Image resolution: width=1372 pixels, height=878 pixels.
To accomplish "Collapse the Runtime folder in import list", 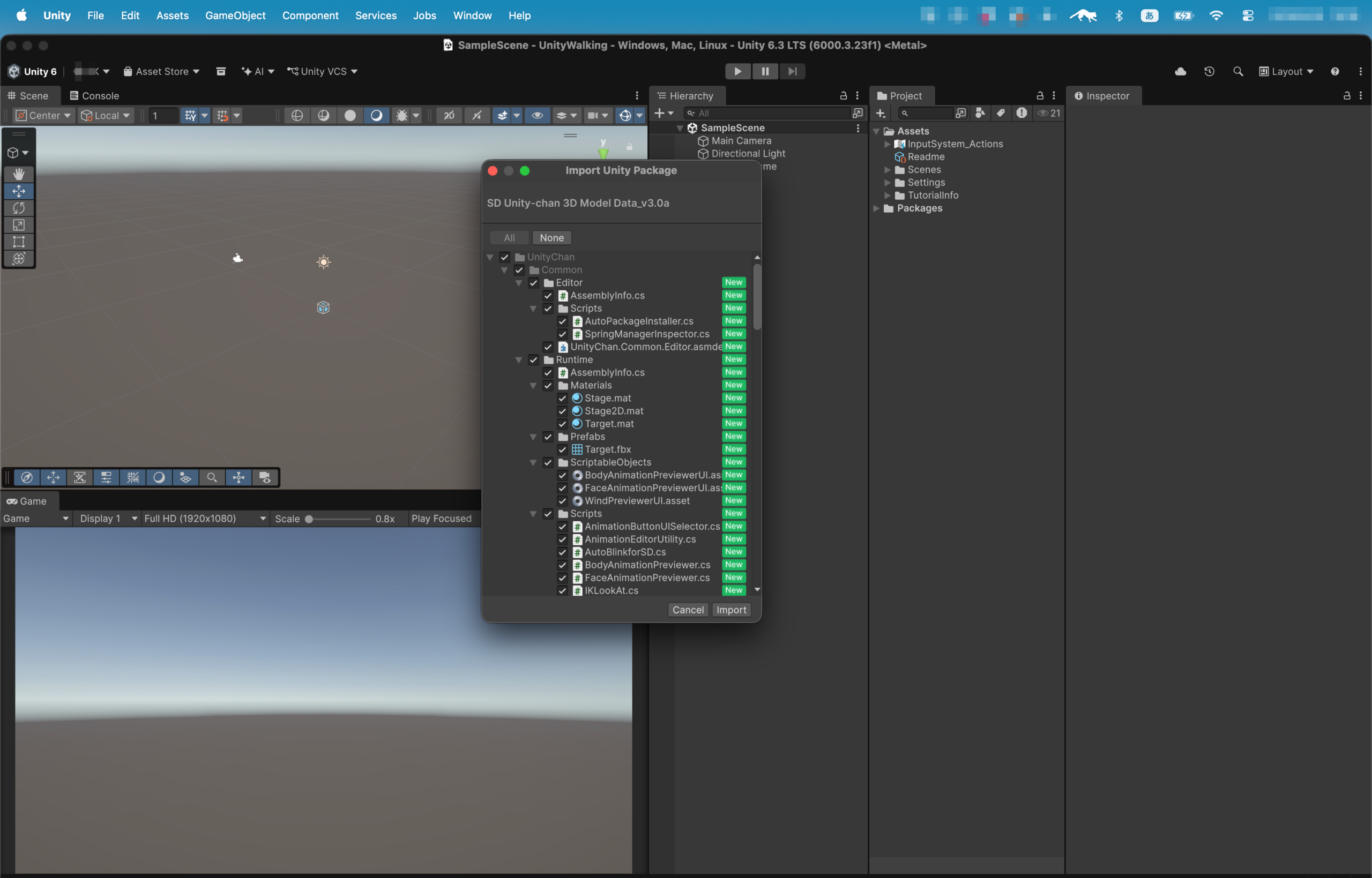I will pyautogui.click(x=518, y=361).
